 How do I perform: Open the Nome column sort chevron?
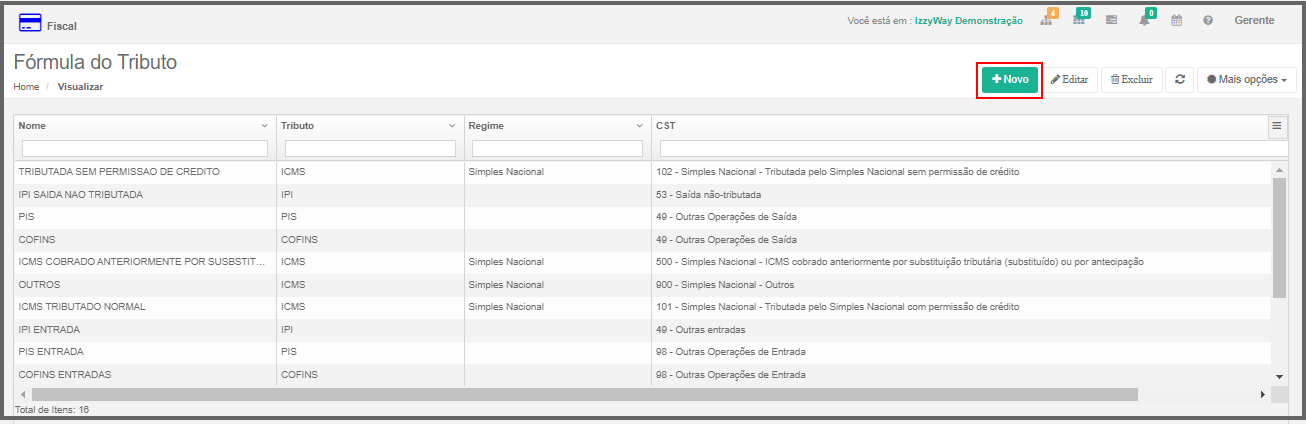point(265,126)
